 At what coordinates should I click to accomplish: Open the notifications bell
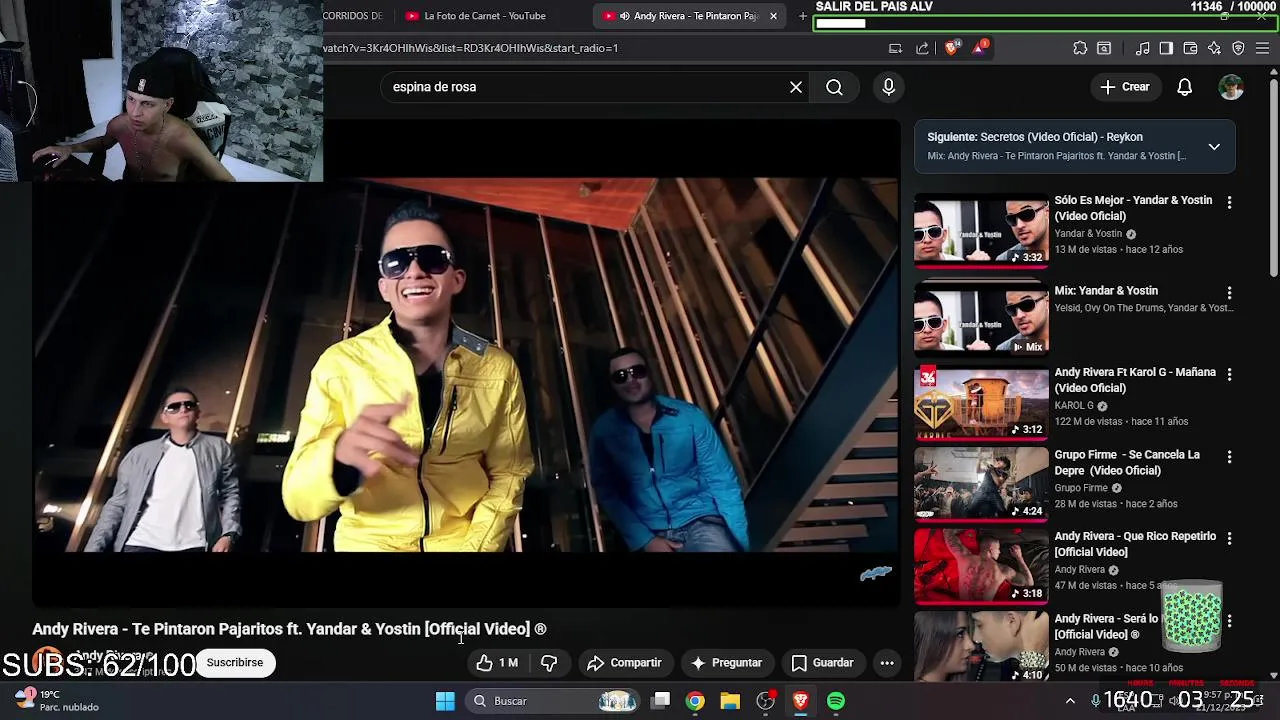[x=1184, y=87]
